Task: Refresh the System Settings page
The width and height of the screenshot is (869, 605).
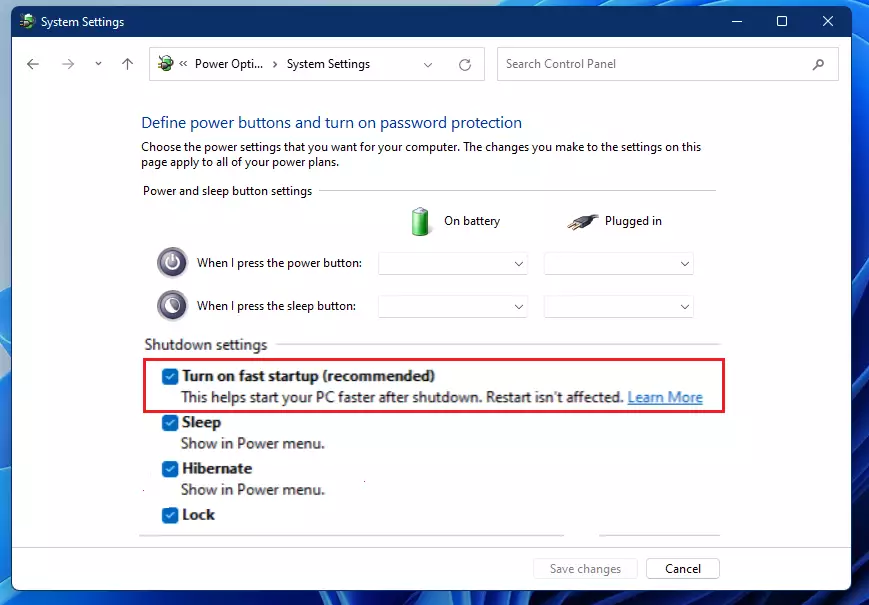Action: pyautogui.click(x=465, y=64)
